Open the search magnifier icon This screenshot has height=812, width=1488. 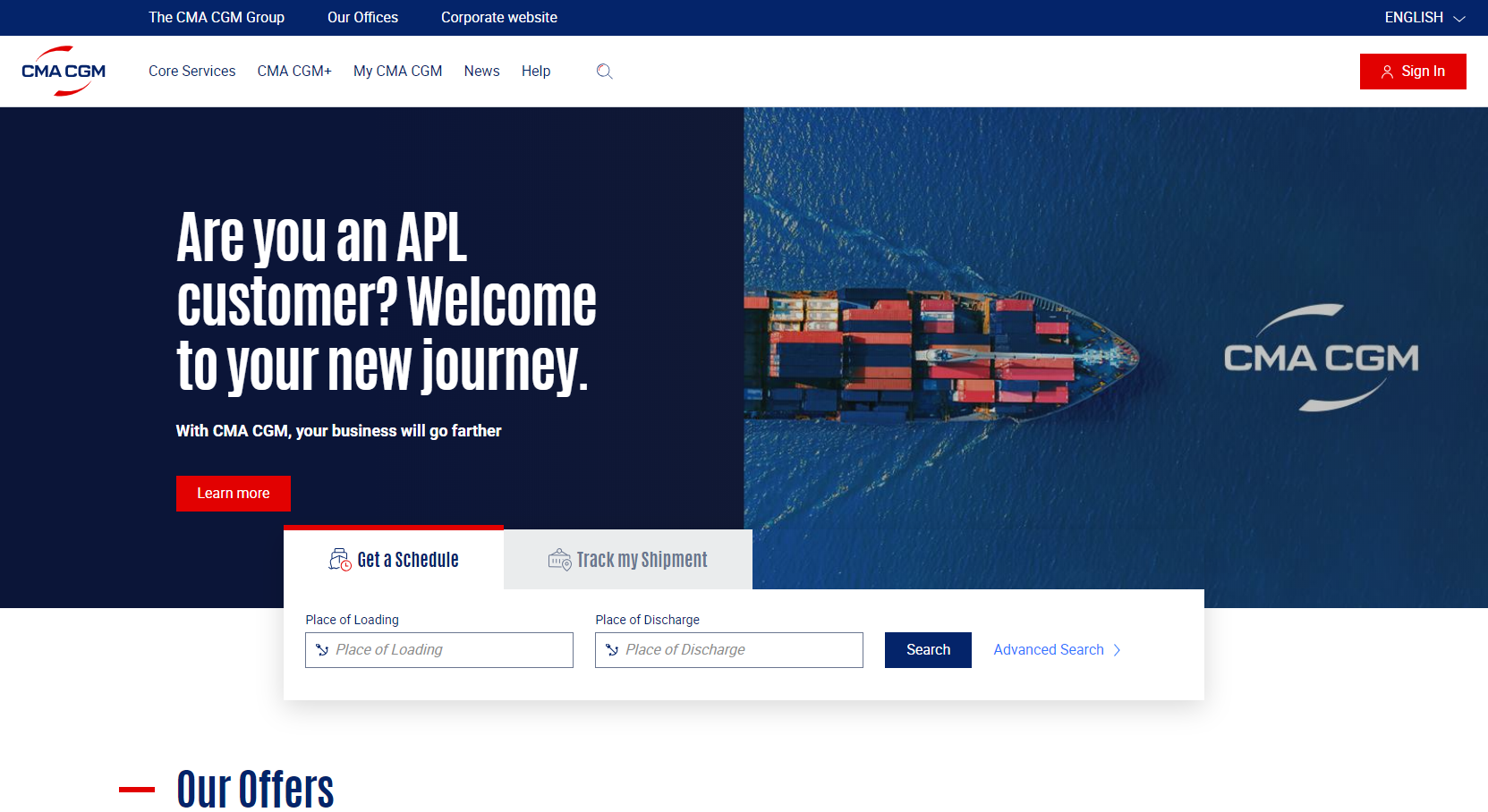pos(604,72)
